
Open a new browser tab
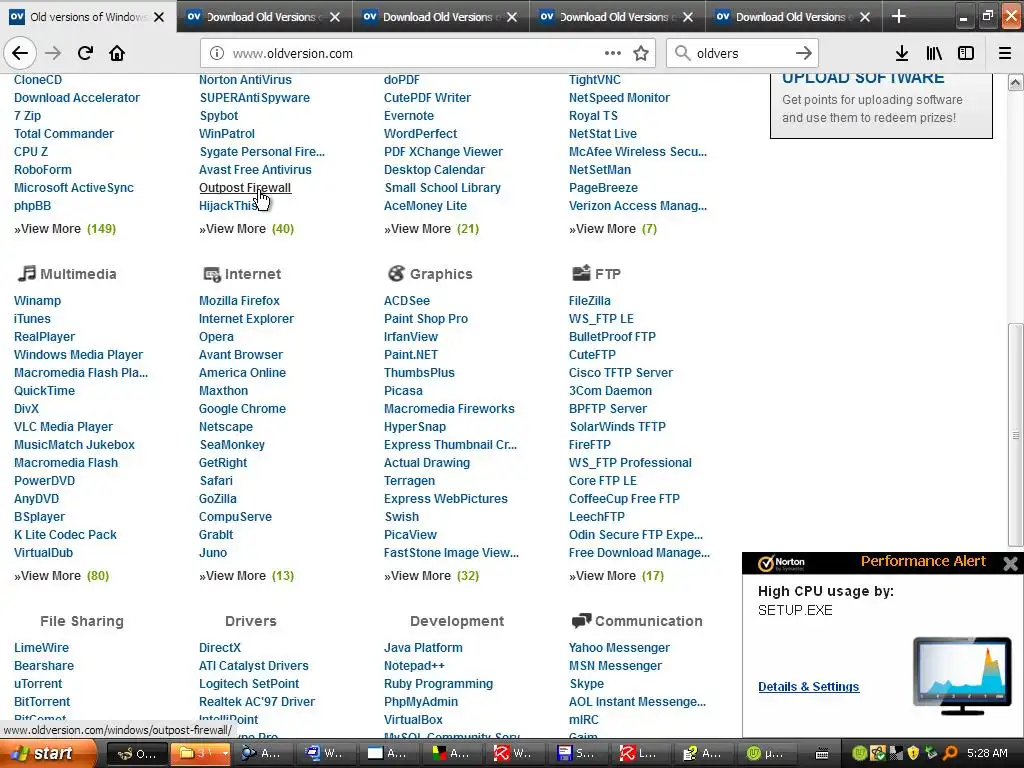click(x=899, y=16)
